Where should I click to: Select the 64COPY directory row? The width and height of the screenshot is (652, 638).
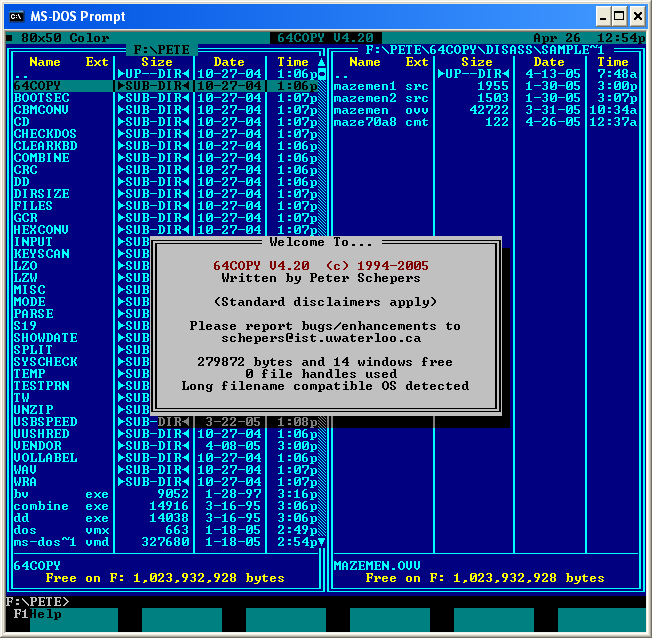tap(165, 86)
